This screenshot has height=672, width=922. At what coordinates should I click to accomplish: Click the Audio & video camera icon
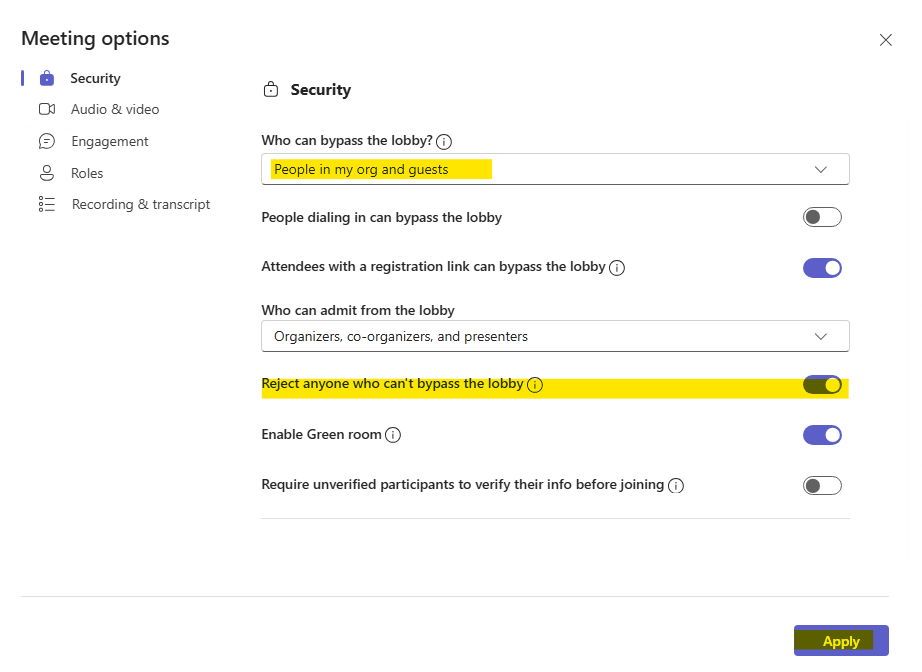click(46, 109)
